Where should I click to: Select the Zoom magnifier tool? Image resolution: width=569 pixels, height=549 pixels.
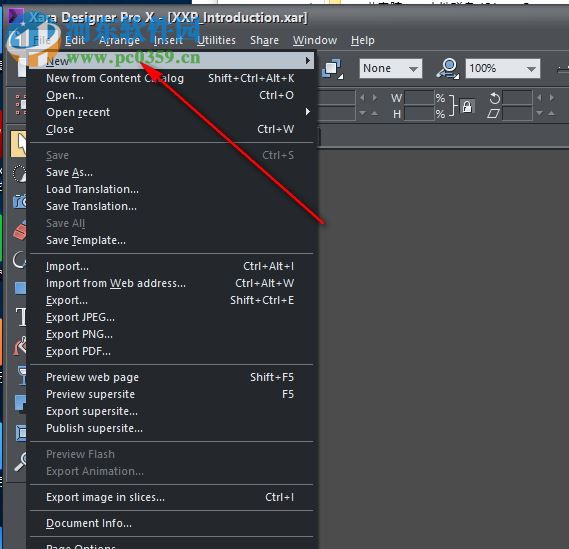pos(20,462)
